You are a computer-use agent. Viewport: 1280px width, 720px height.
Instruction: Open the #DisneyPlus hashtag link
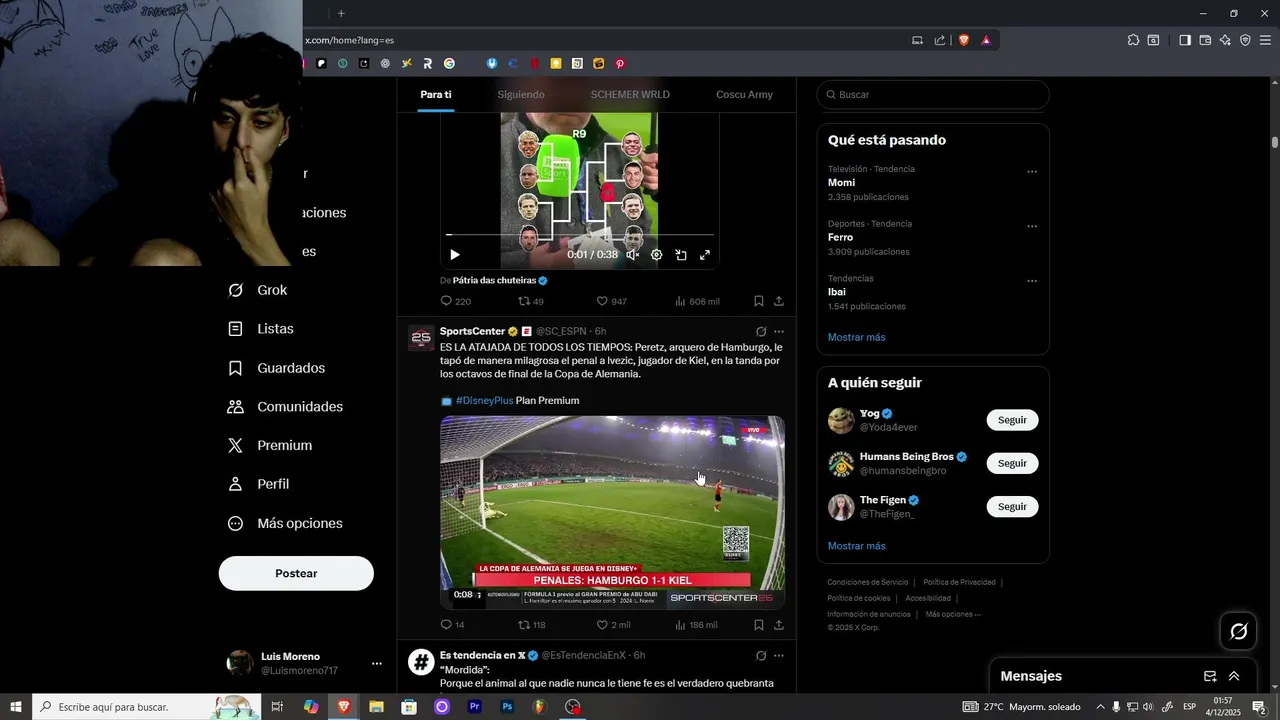point(484,401)
